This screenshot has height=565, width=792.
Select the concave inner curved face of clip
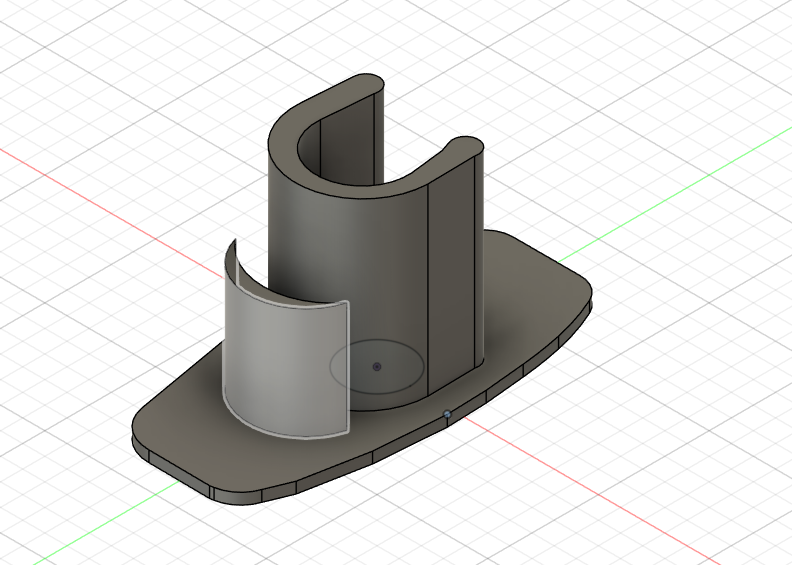tap(309, 149)
